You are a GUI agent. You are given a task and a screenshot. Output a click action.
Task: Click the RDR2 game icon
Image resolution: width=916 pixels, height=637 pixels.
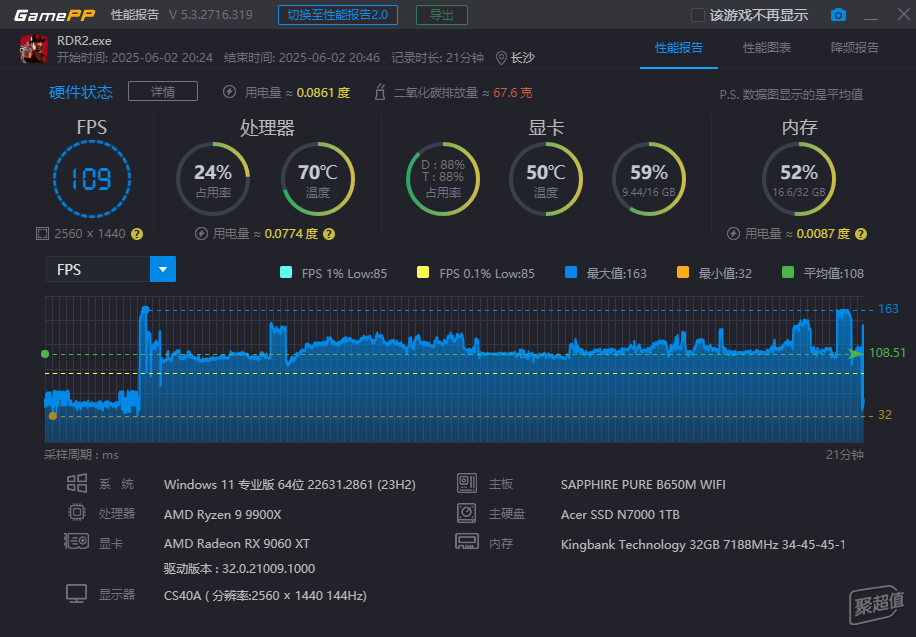tap(34, 49)
